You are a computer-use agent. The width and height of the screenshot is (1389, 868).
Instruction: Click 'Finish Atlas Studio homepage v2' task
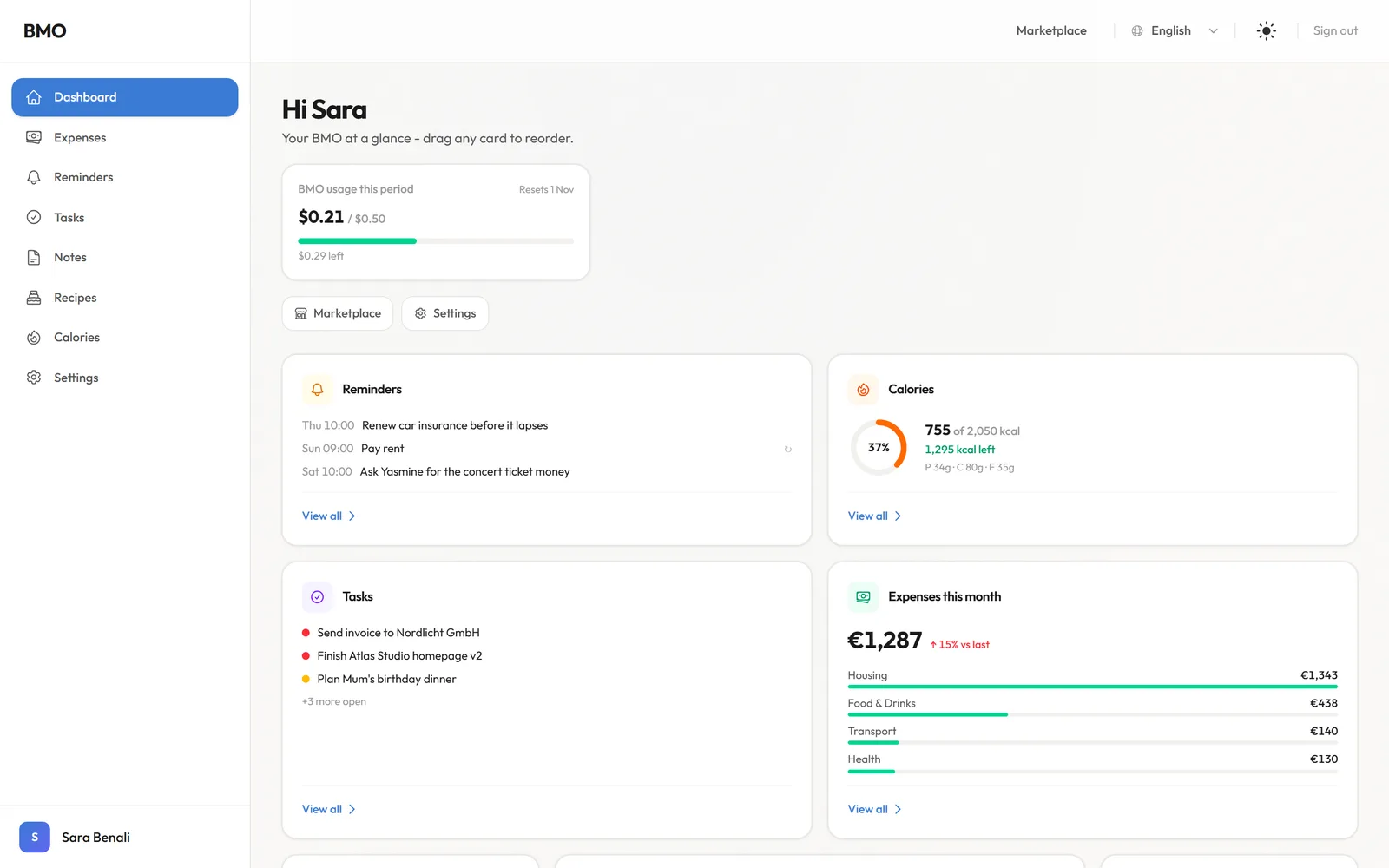[399, 656]
